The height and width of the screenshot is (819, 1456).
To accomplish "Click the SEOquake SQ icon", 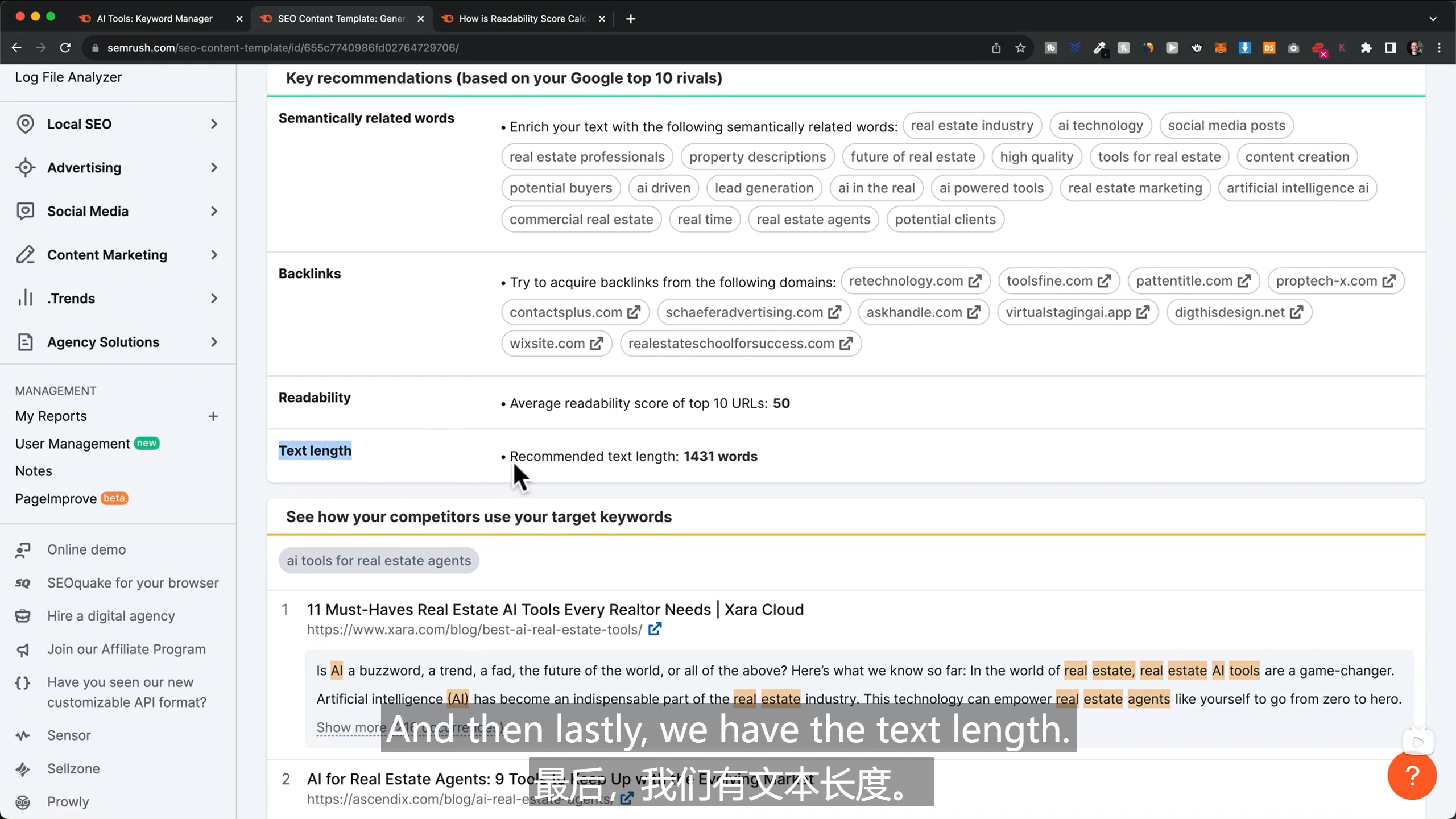I will 23,583.
